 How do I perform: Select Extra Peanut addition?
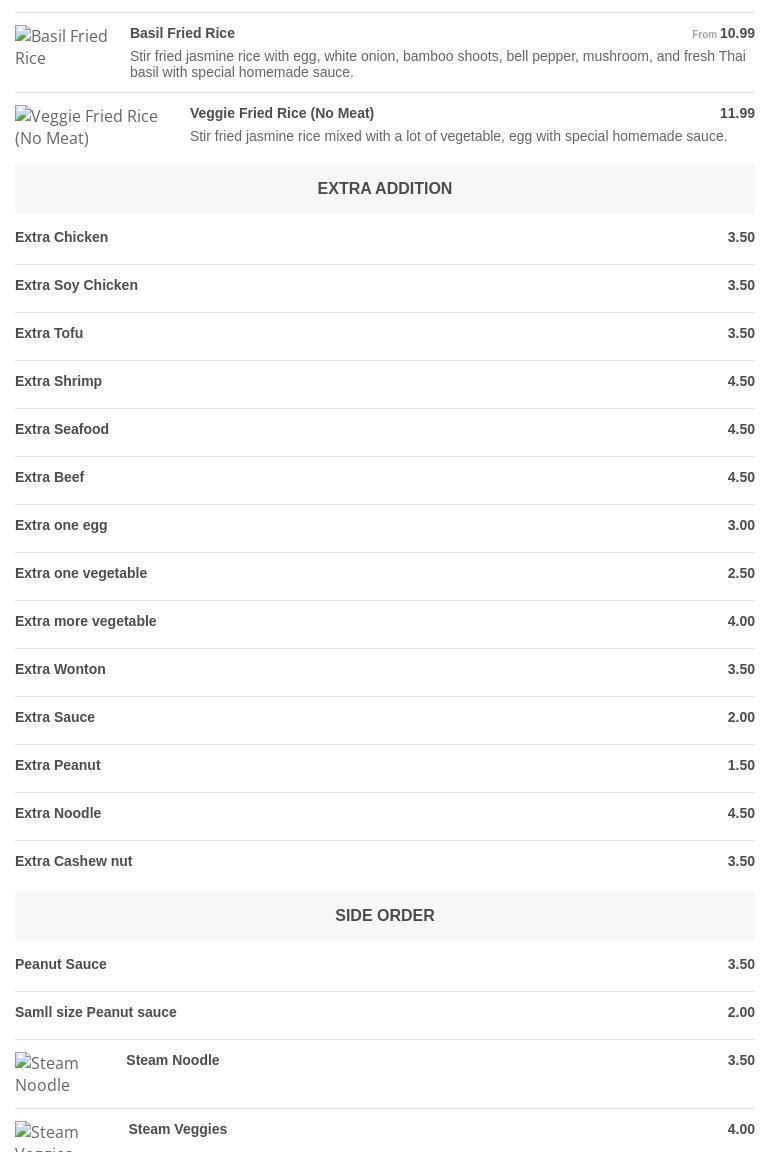point(58,765)
